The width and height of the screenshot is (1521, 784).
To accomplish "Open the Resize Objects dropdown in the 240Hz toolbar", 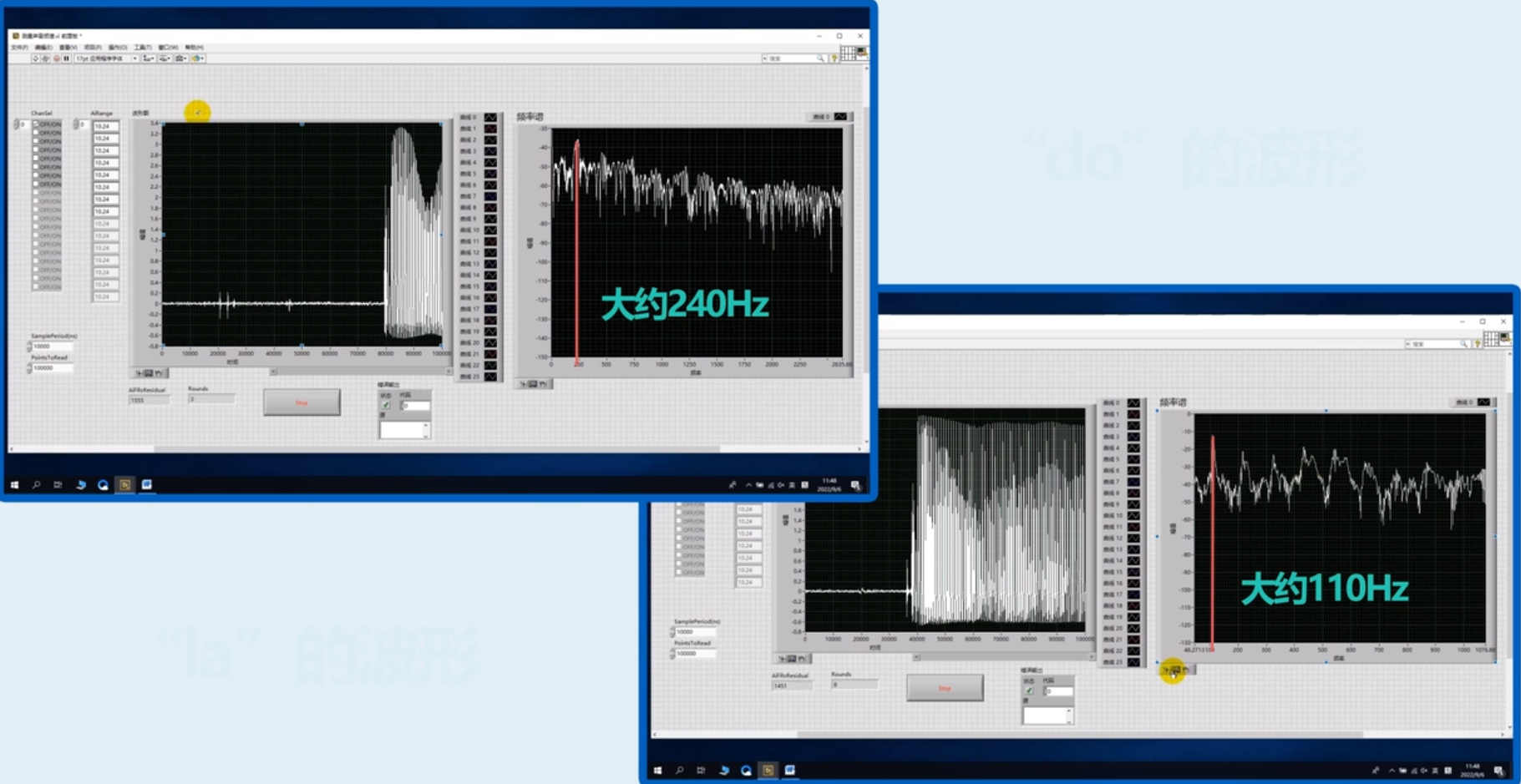I will (180, 58).
